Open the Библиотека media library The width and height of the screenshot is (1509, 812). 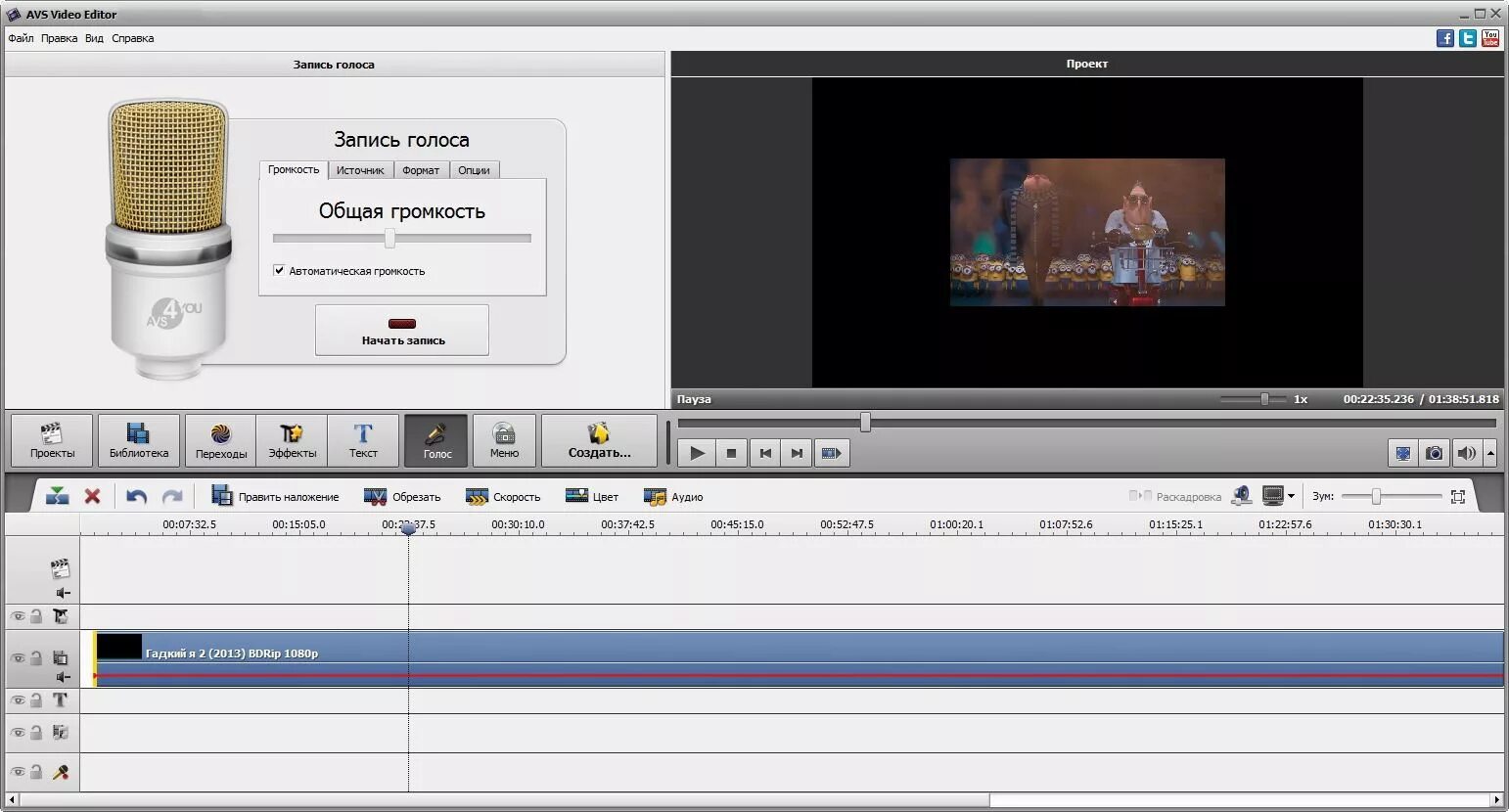coord(139,440)
